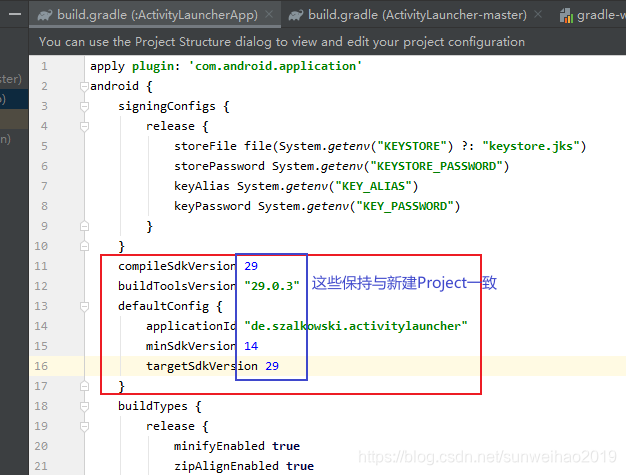The image size is (626, 475).
Task: Open build.gradle (ActivityLauncher-master) tab
Action: [417, 15]
